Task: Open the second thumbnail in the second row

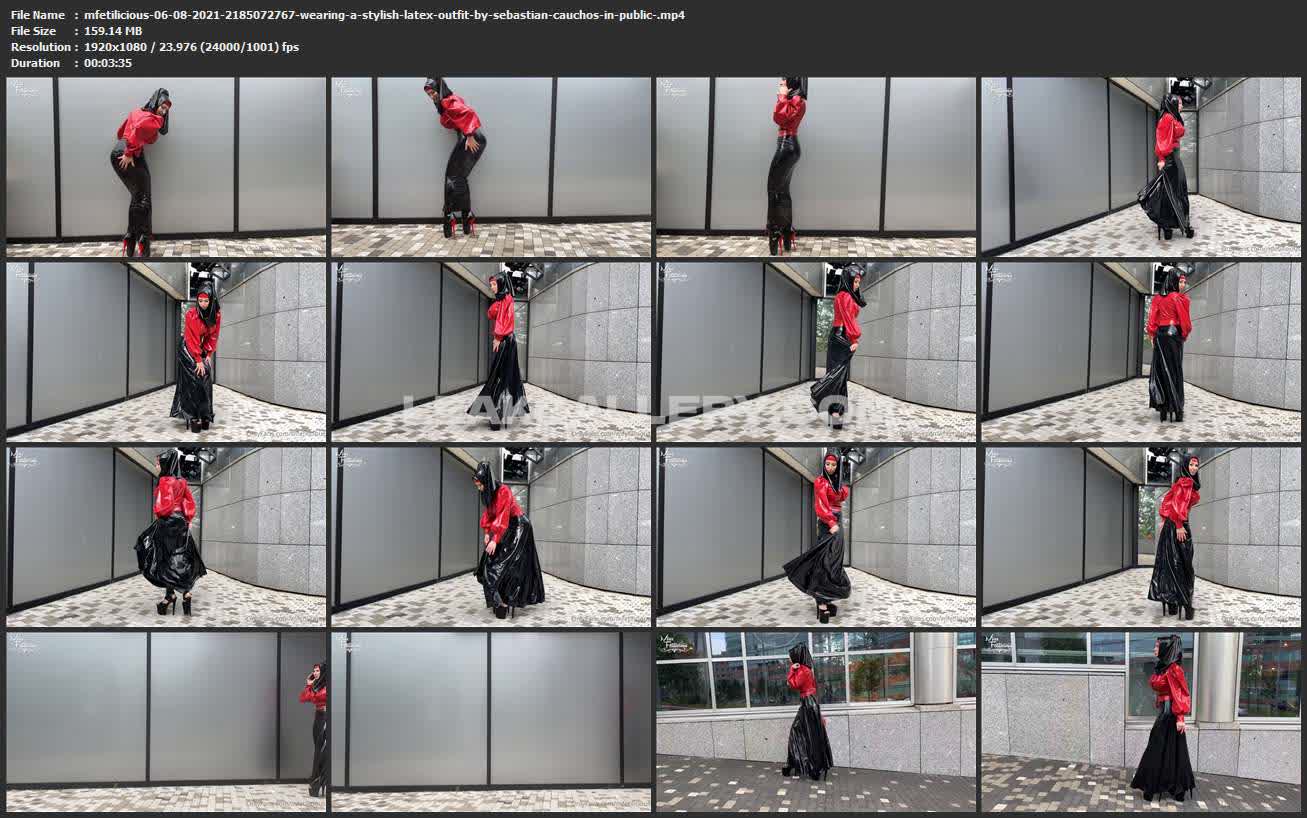Action: click(x=491, y=351)
